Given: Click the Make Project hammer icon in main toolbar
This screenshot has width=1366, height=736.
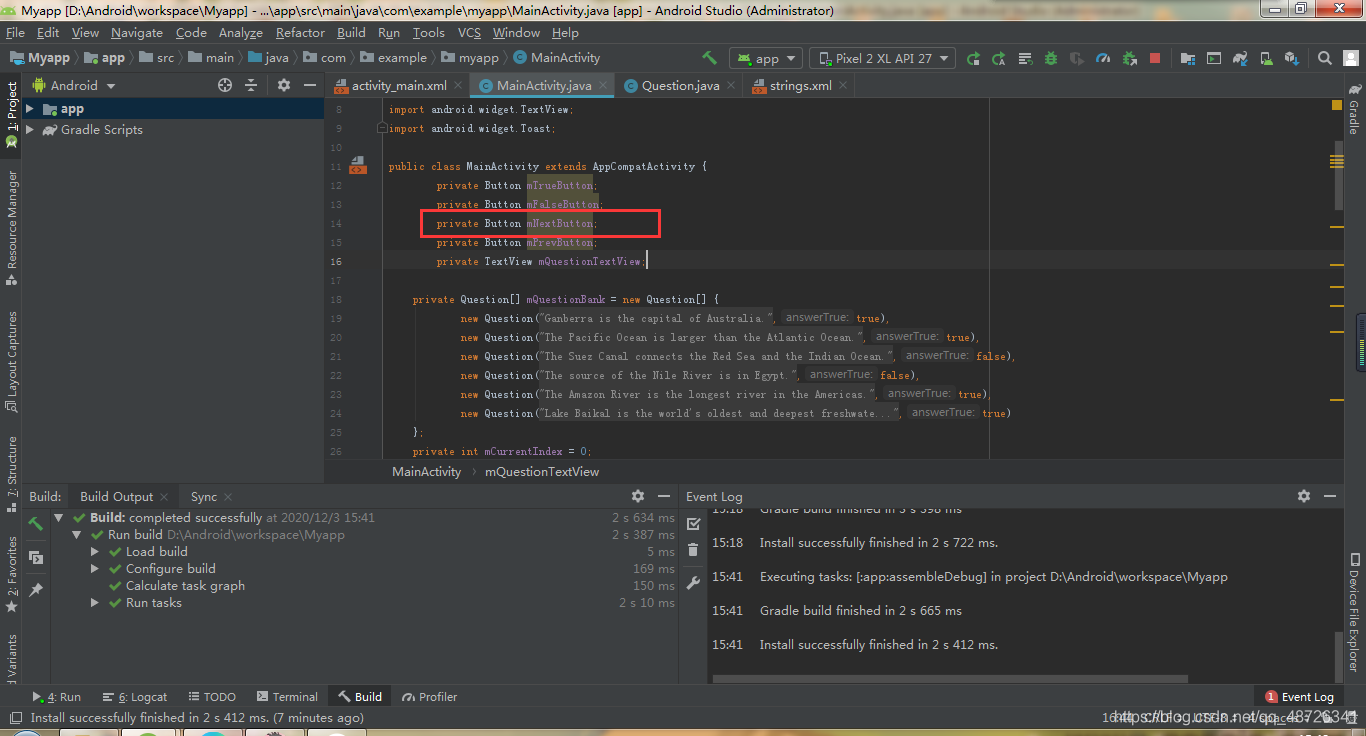Looking at the screenshot, I should point(709,58).
